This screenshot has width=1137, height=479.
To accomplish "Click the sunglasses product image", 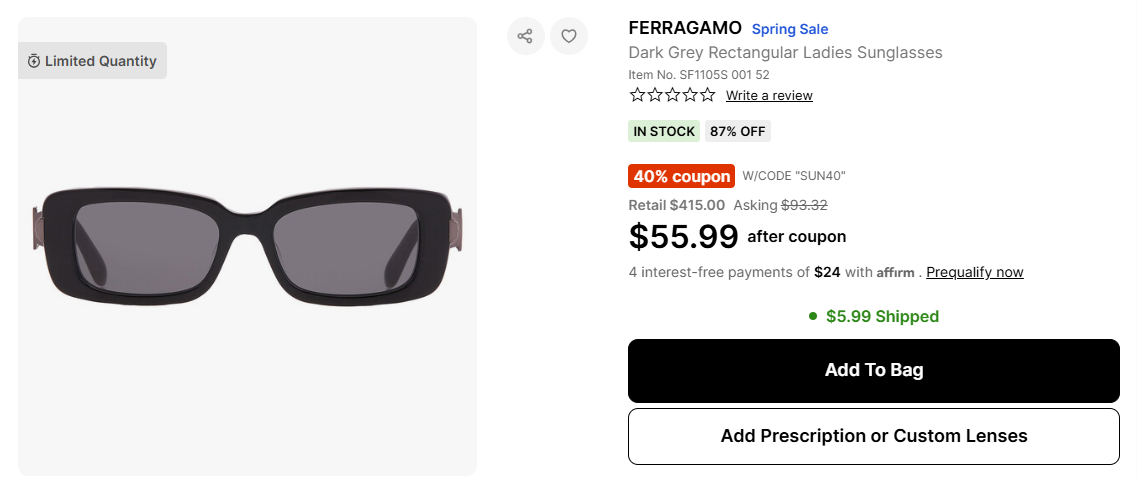I will point(247,245).
